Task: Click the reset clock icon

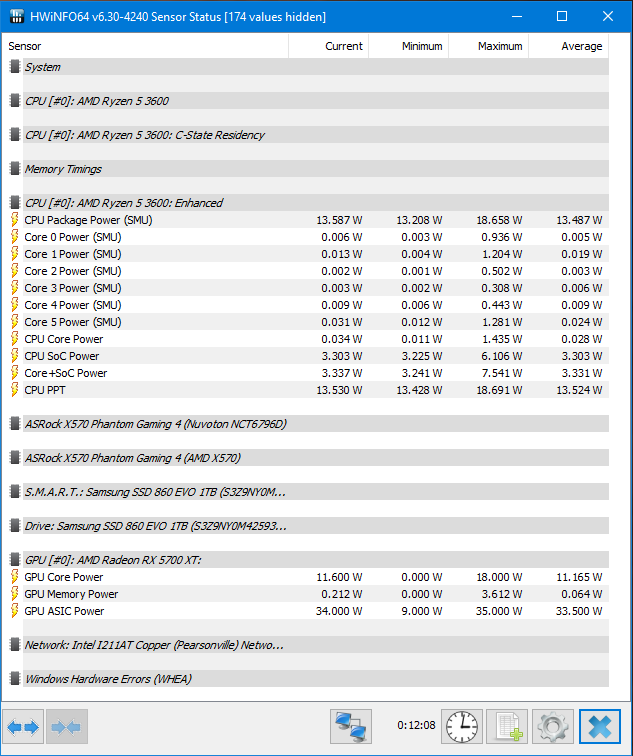Action: click(x=461, y=726)
